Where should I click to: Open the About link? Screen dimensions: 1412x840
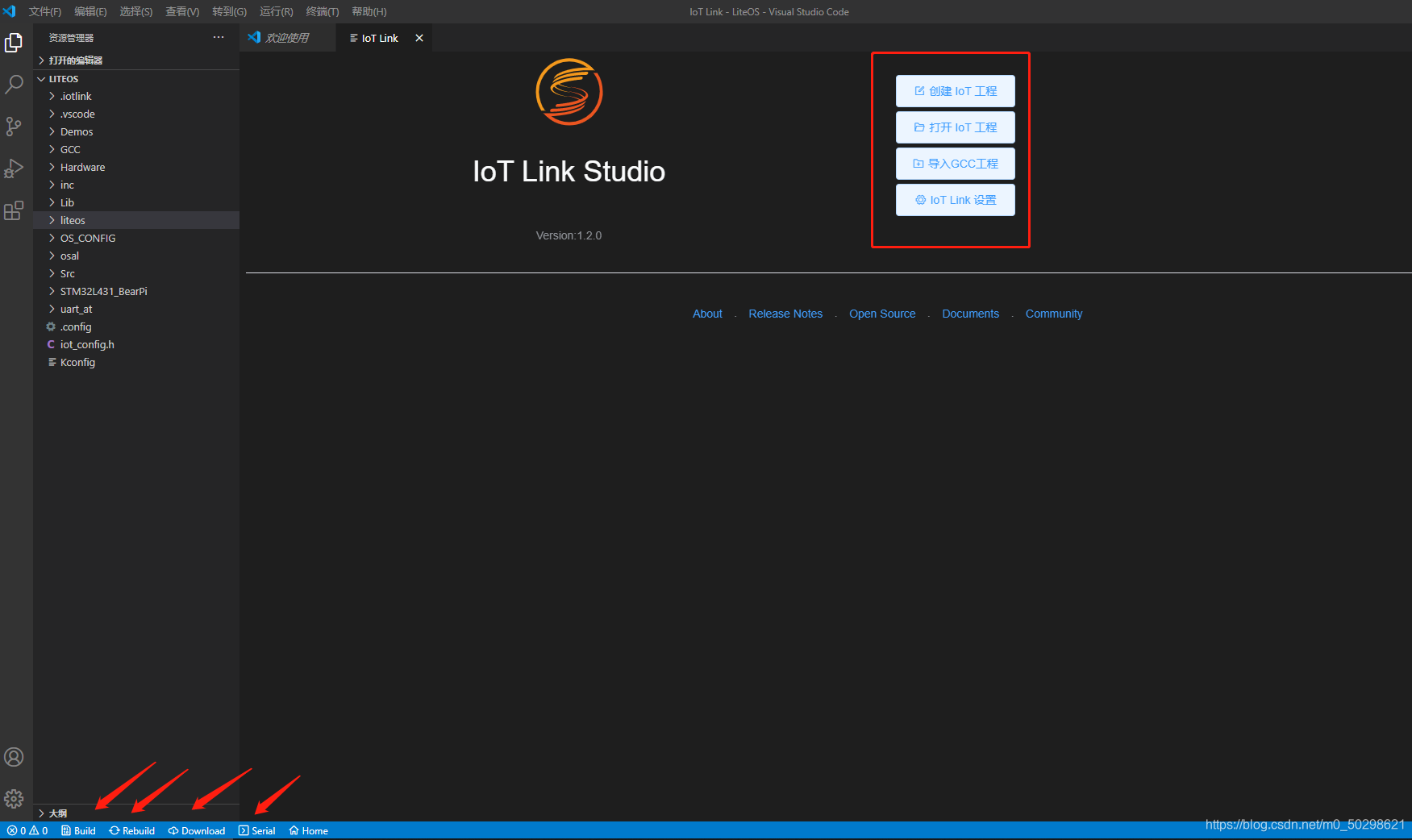(707, 314)
